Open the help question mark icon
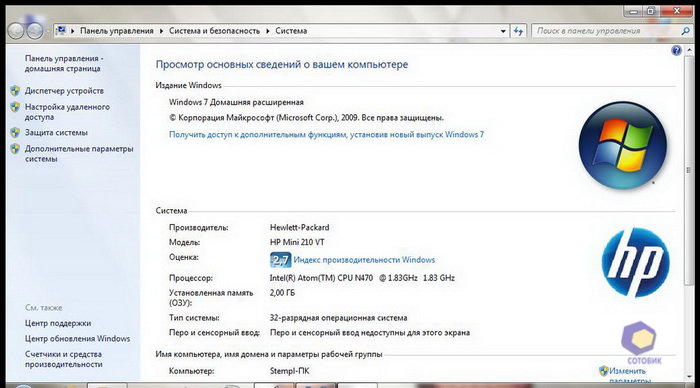 [x=676, y=50]
